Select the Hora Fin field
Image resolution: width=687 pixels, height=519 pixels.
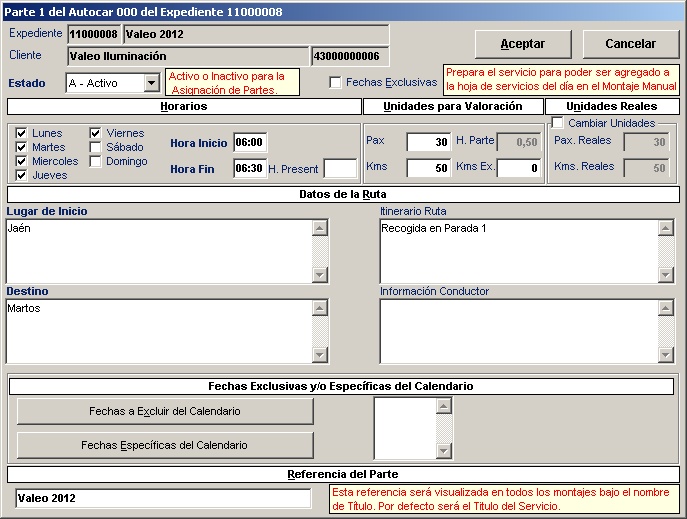[x=250, y=168]
